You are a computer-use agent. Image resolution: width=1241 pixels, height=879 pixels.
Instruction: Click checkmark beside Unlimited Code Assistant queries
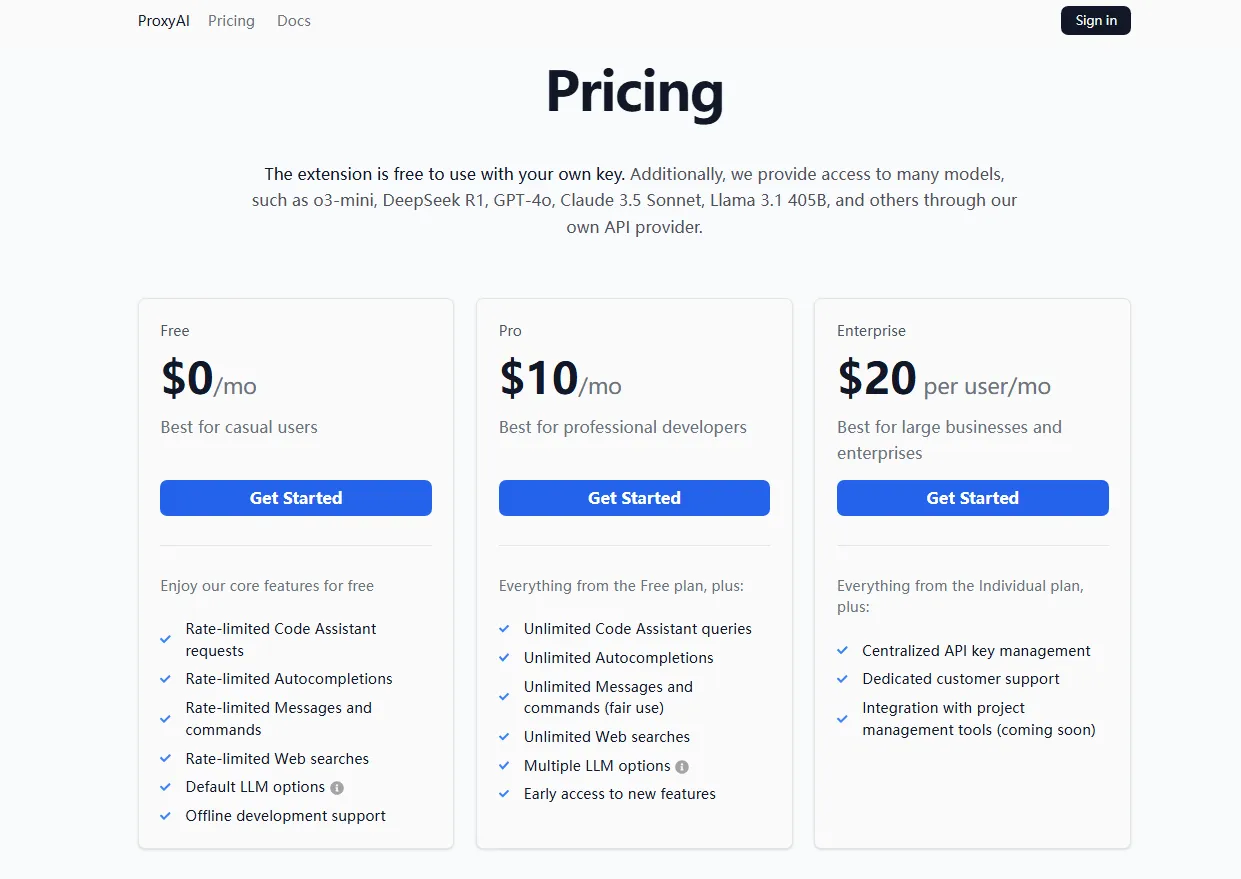(504, 629)
